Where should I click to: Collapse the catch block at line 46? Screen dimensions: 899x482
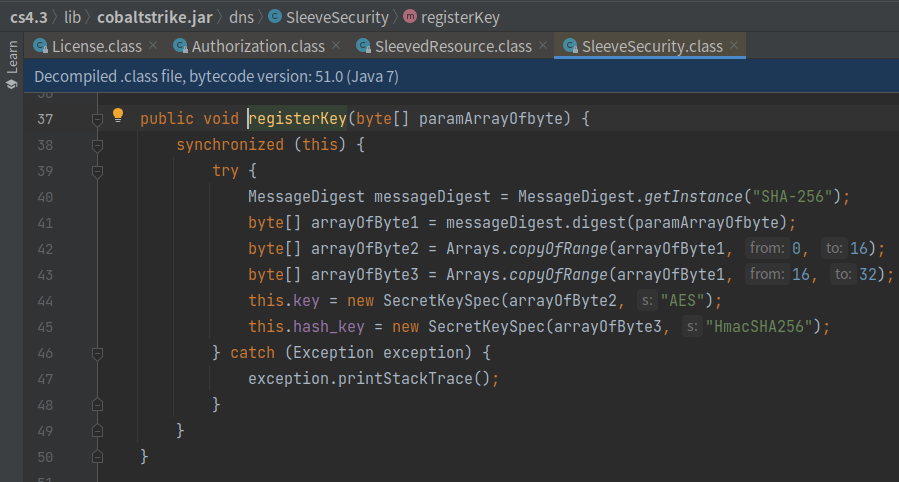point(97,354)
